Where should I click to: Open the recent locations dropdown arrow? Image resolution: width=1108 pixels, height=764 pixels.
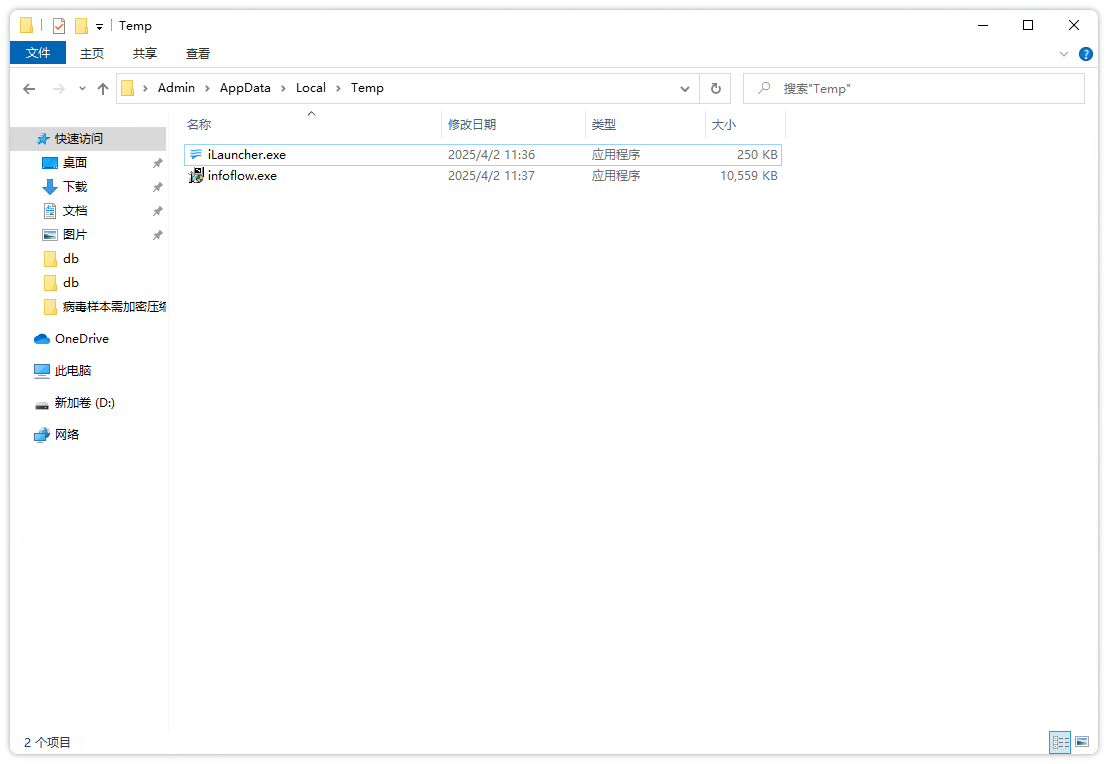(x=82, y=88)
